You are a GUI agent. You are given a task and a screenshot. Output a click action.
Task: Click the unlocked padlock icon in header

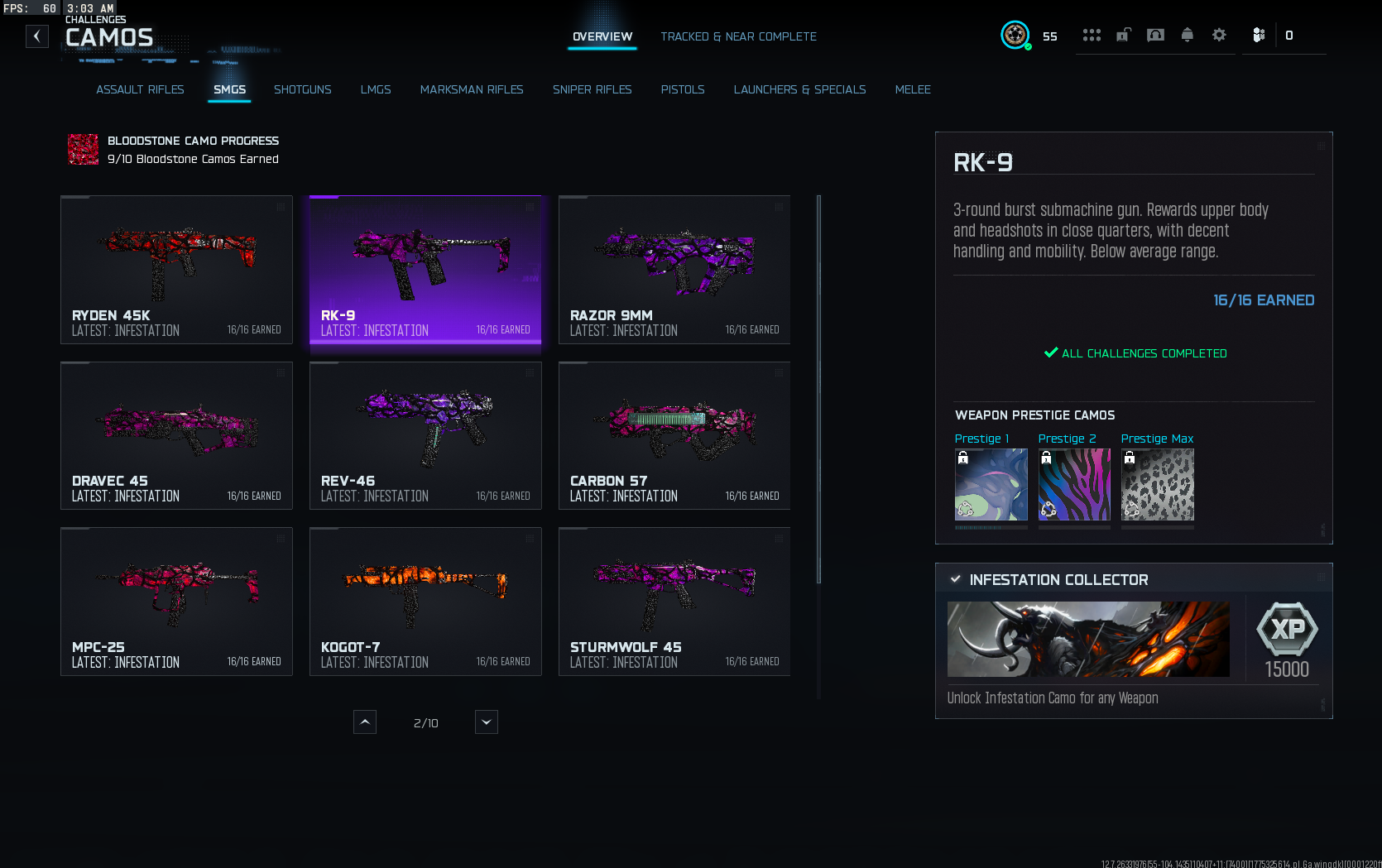[x=1123, y=35]
